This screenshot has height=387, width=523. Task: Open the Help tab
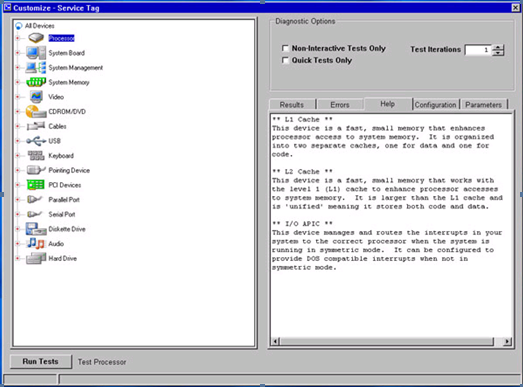click(388, 104)
